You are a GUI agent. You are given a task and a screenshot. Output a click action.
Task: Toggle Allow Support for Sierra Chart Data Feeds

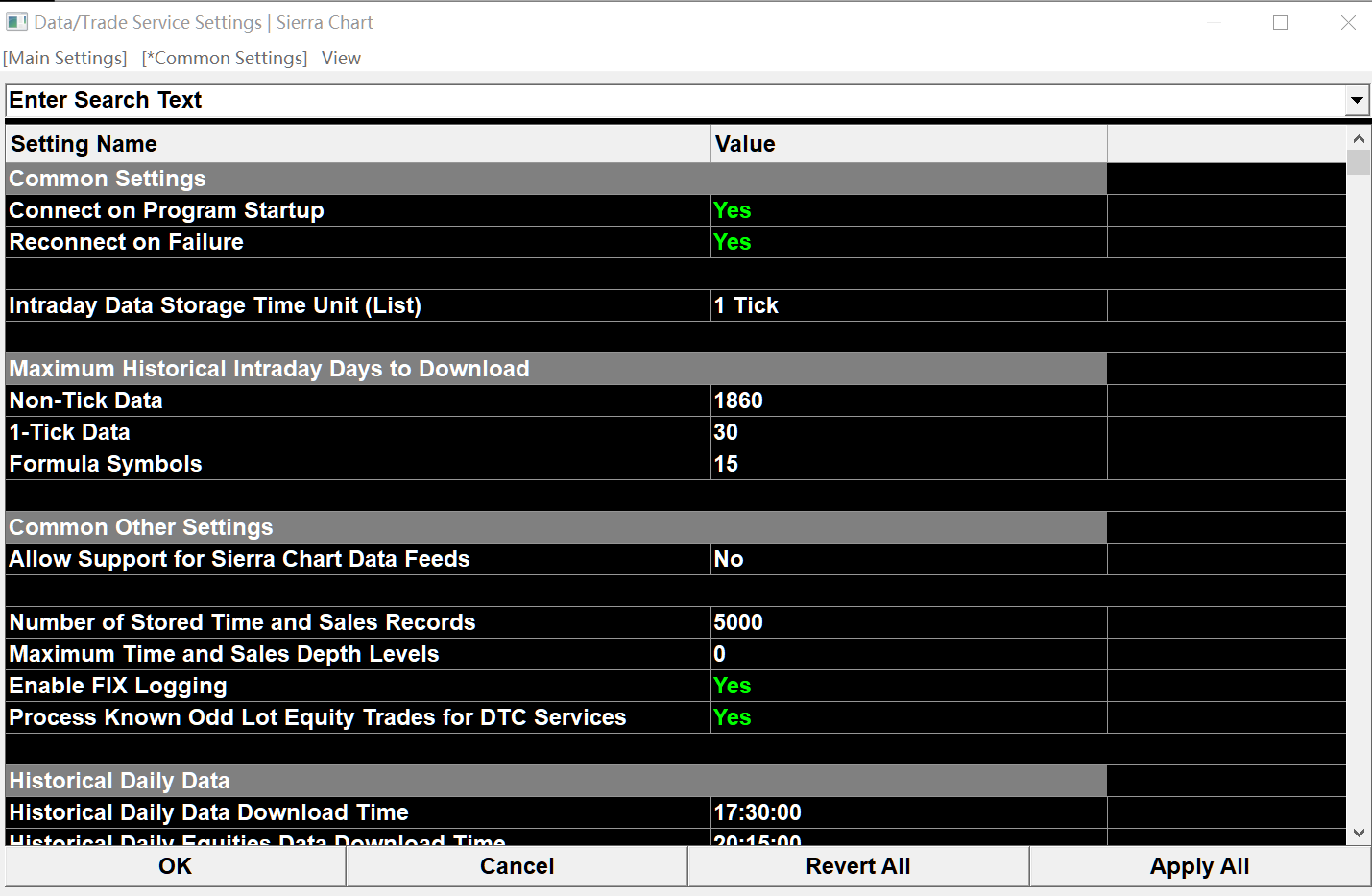coord(908,559)
